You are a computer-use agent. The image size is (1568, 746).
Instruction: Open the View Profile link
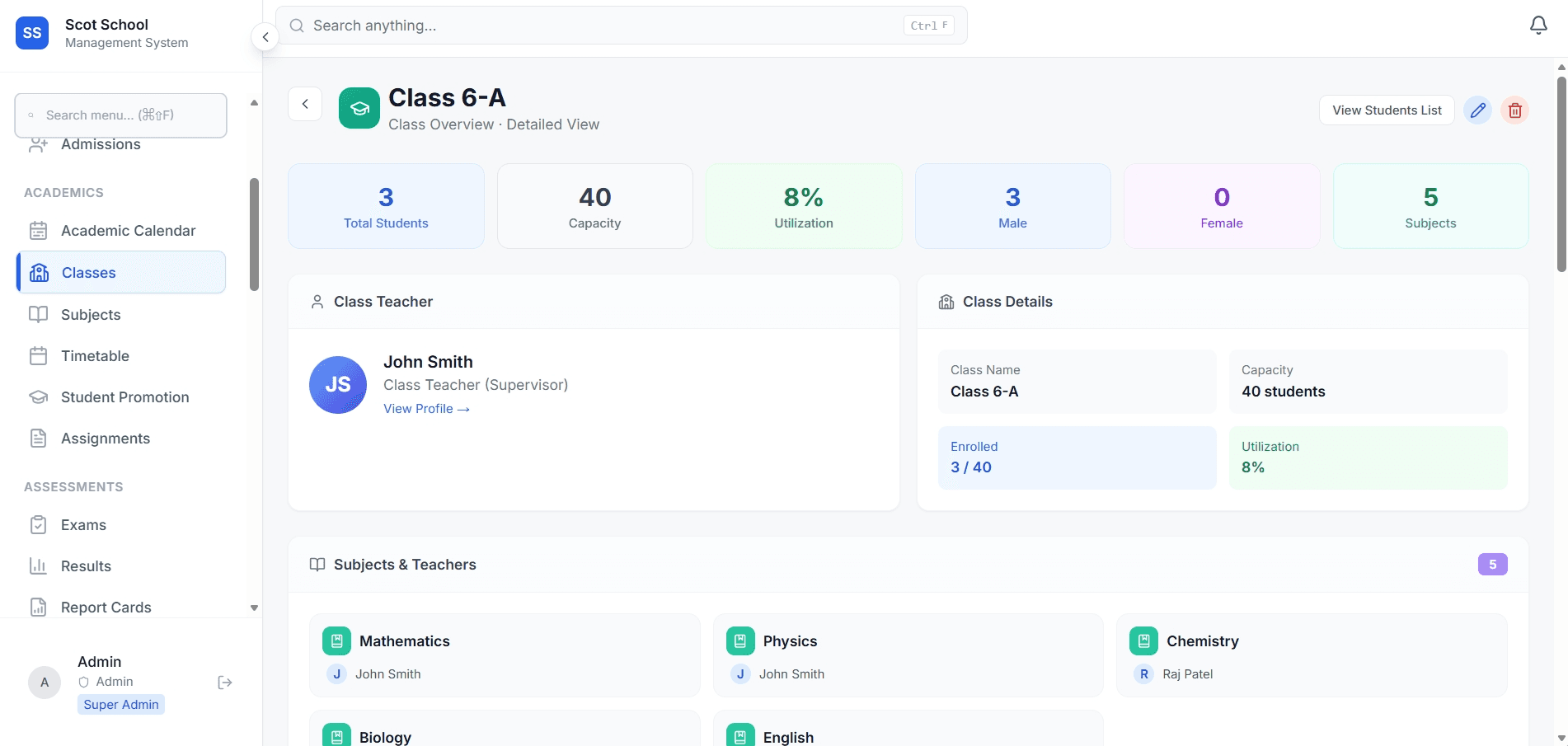426,409
